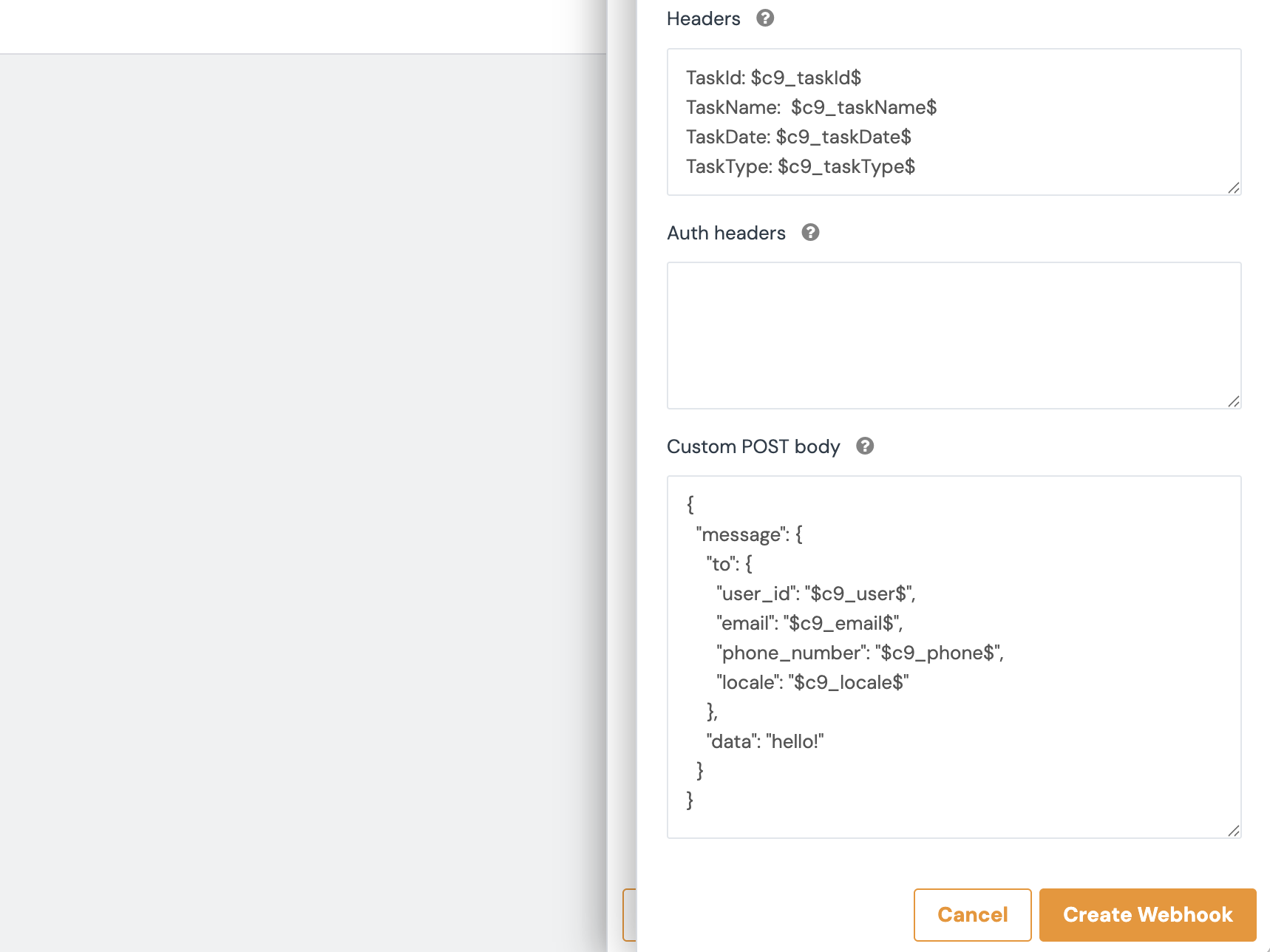Grab the Headers textarea resize handle

tap(1233, 188)
